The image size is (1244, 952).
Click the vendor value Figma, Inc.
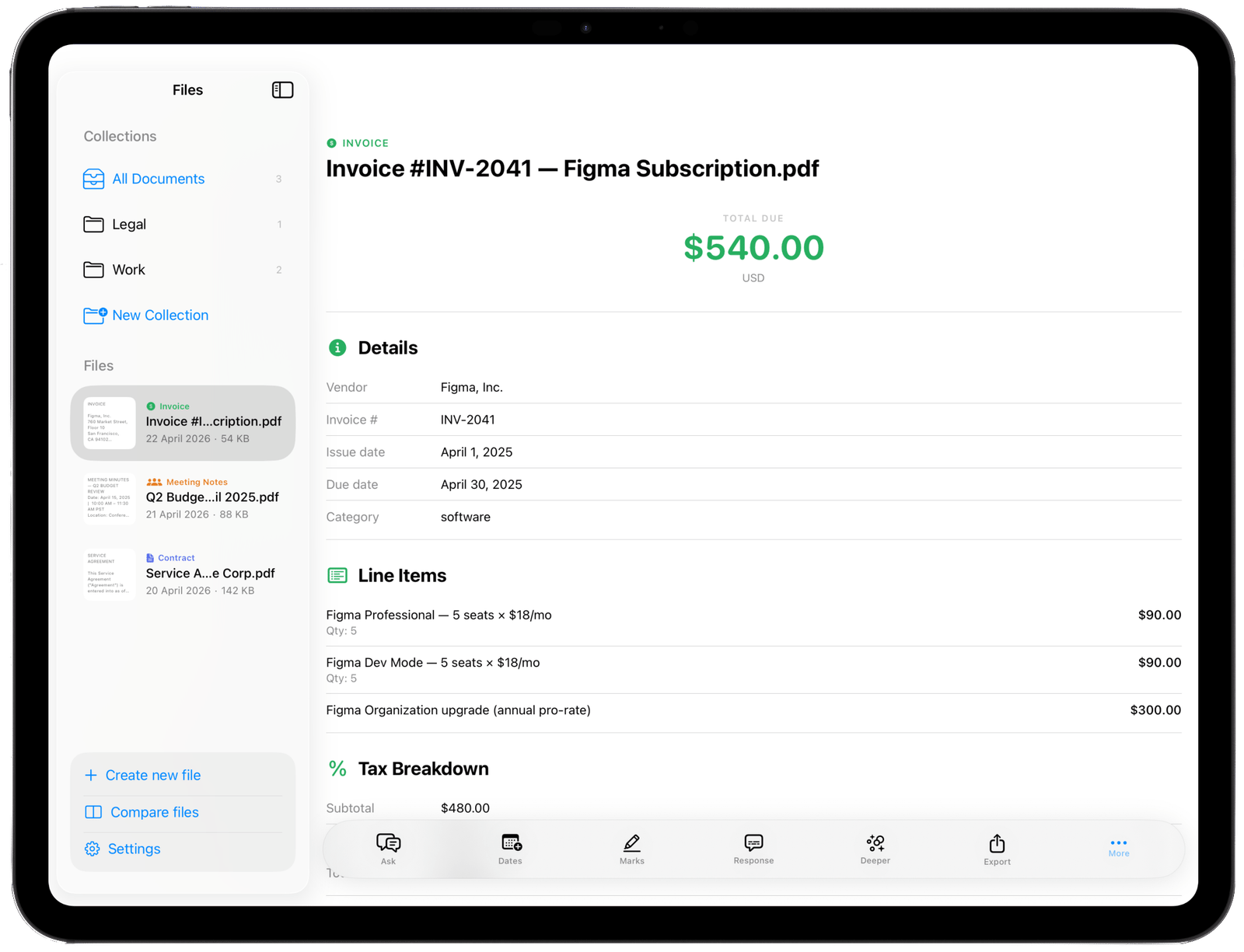pyautogui.click(x=472, y=388)
